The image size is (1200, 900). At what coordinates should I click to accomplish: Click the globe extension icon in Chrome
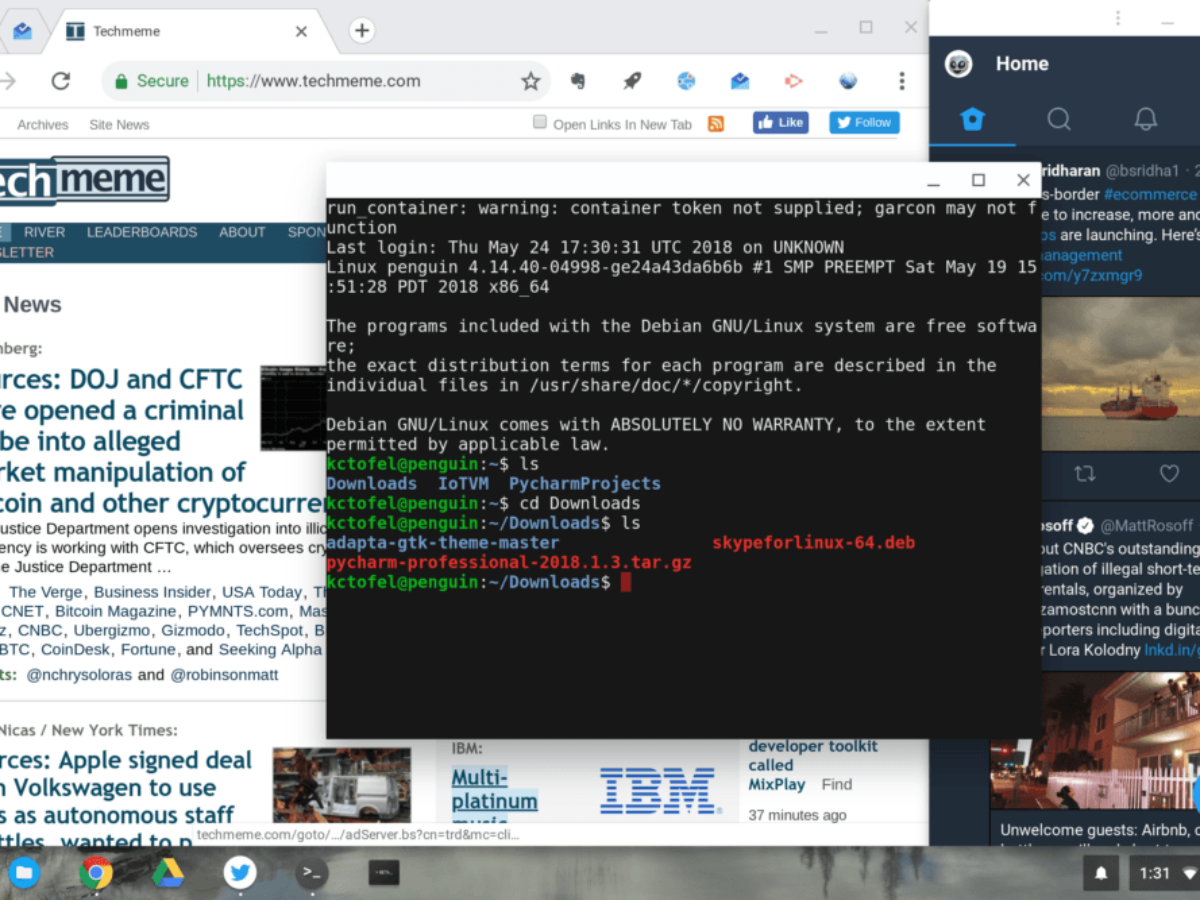pyautogui.click(x=848, y=81)
